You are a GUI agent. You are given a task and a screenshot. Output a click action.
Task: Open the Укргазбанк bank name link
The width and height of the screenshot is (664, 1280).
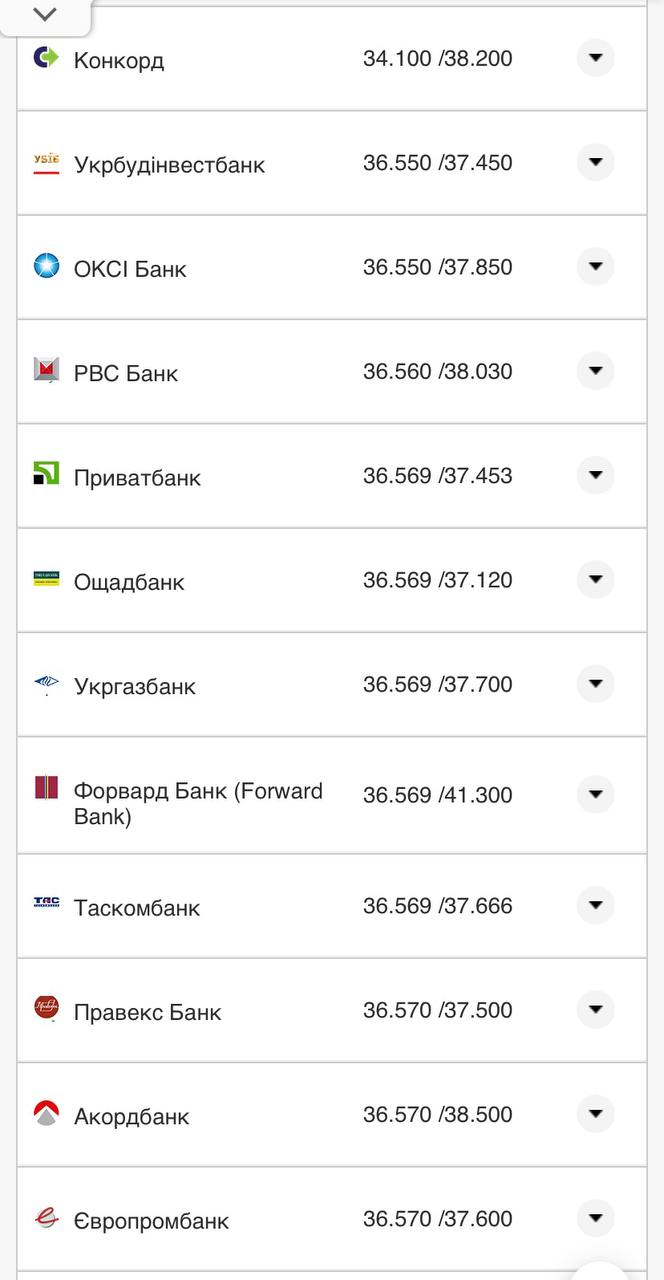pos(135,686)
